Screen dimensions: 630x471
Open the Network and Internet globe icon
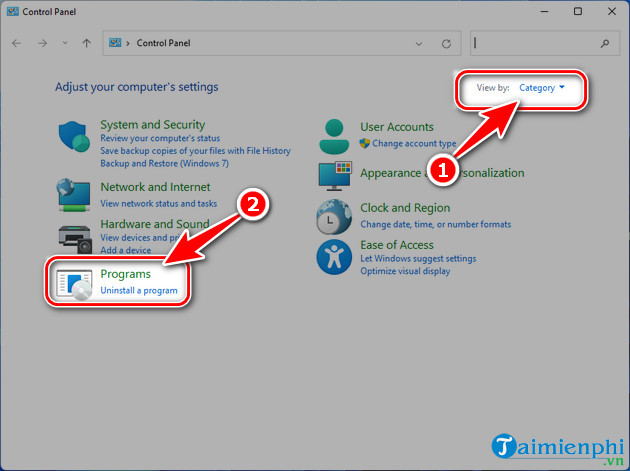click(74, 194)
